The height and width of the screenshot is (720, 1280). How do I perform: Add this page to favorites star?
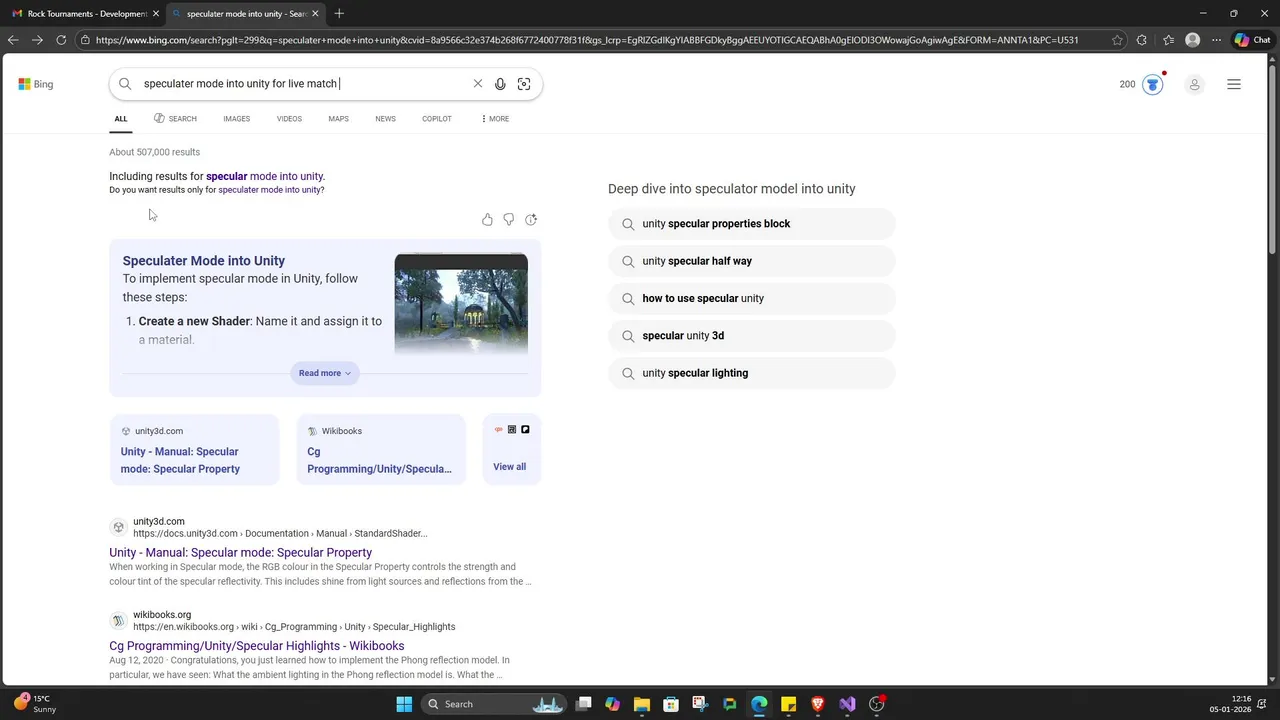(x=1116, y=40)
